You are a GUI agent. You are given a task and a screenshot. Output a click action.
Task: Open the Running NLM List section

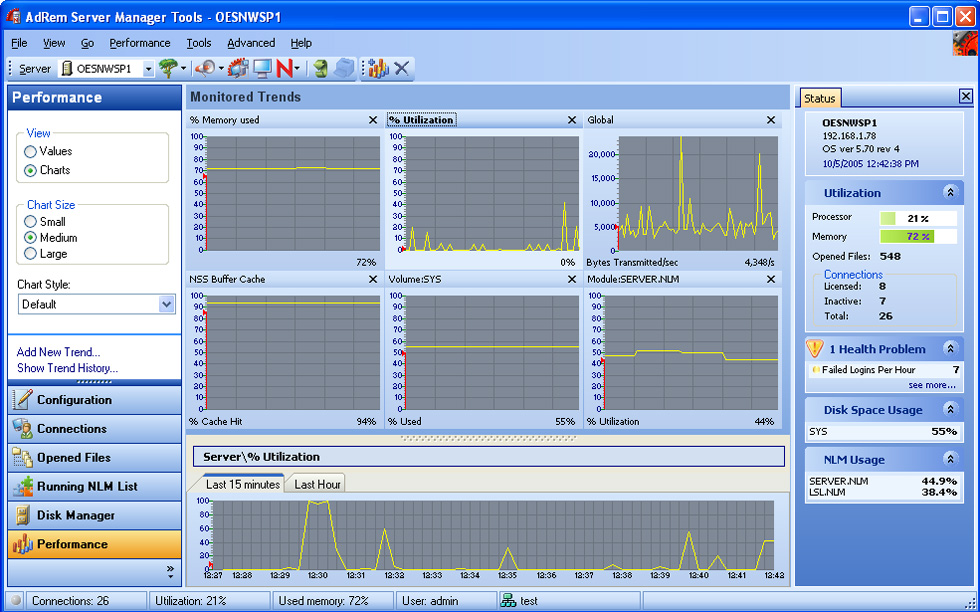94,486
